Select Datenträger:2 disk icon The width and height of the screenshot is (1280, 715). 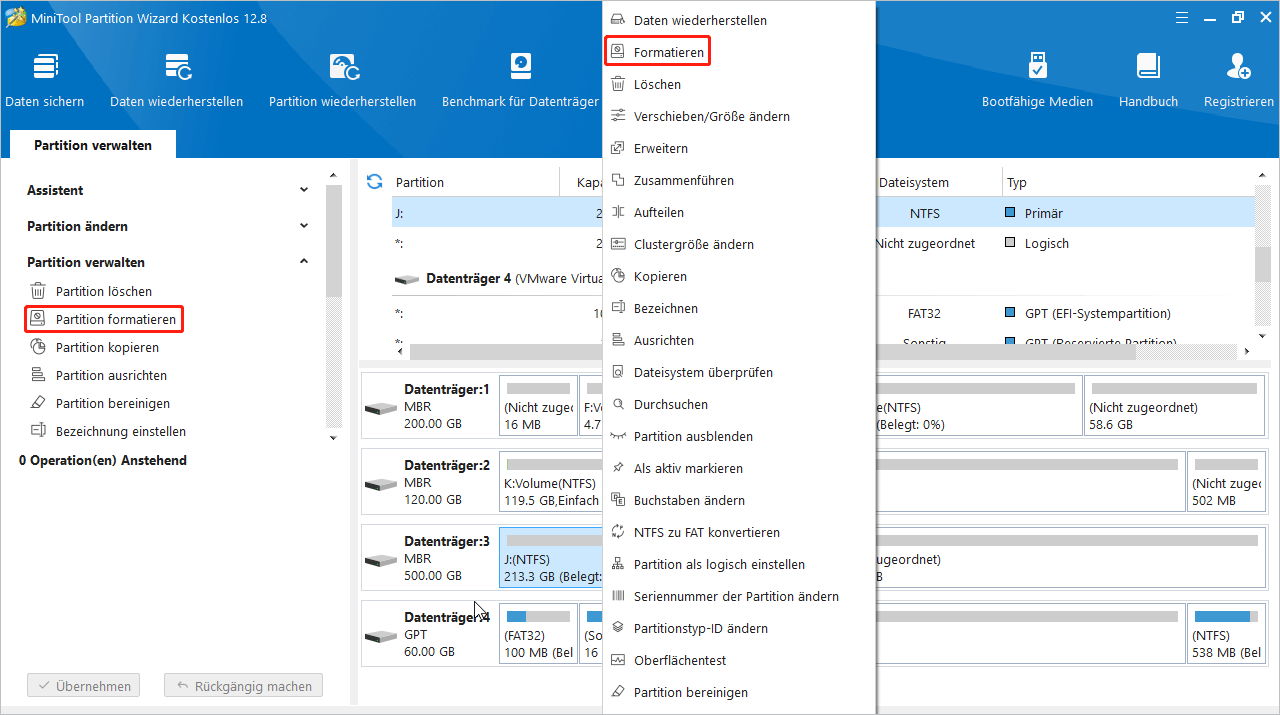pyautogui.click(x=381, y=484)
